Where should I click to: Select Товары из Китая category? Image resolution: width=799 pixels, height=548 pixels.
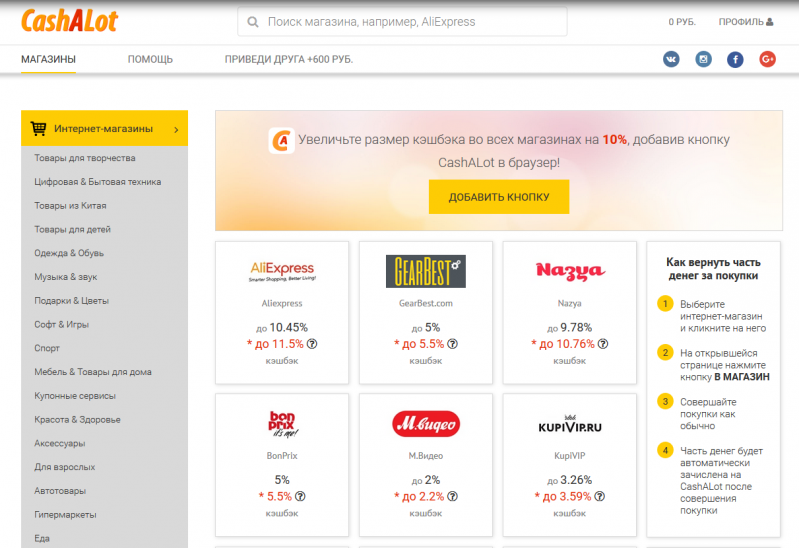(70, 205)
